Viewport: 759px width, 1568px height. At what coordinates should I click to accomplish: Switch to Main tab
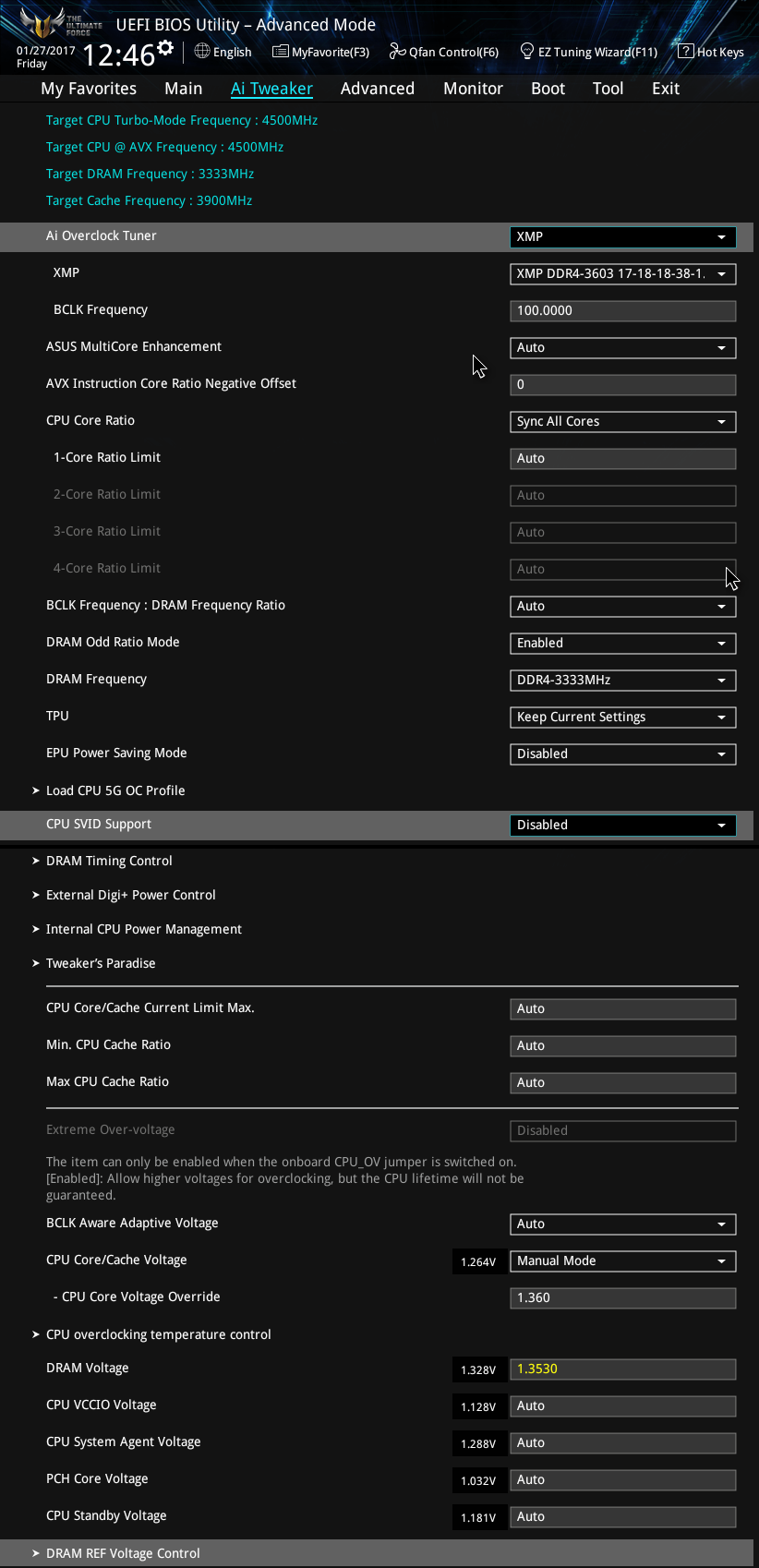tap(184, 89)
